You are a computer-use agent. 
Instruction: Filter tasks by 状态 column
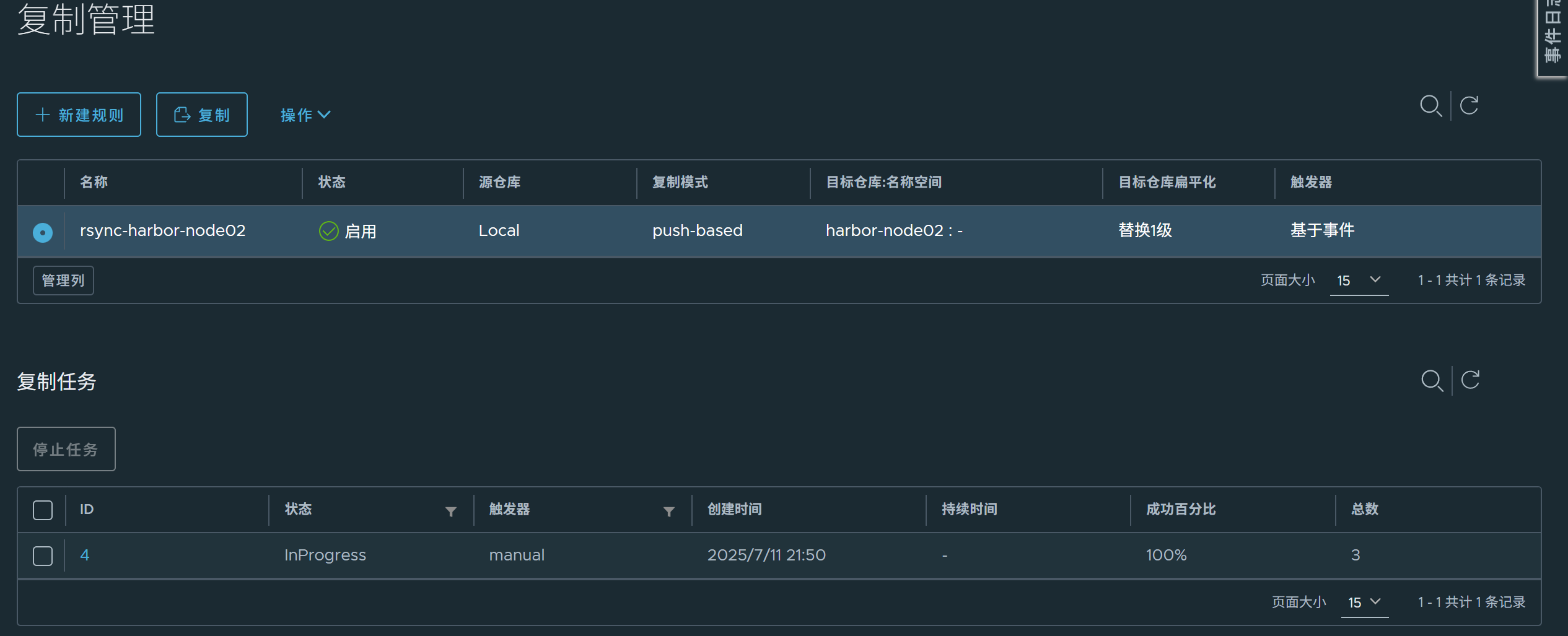pyautogui.click(x=450, y=512)
